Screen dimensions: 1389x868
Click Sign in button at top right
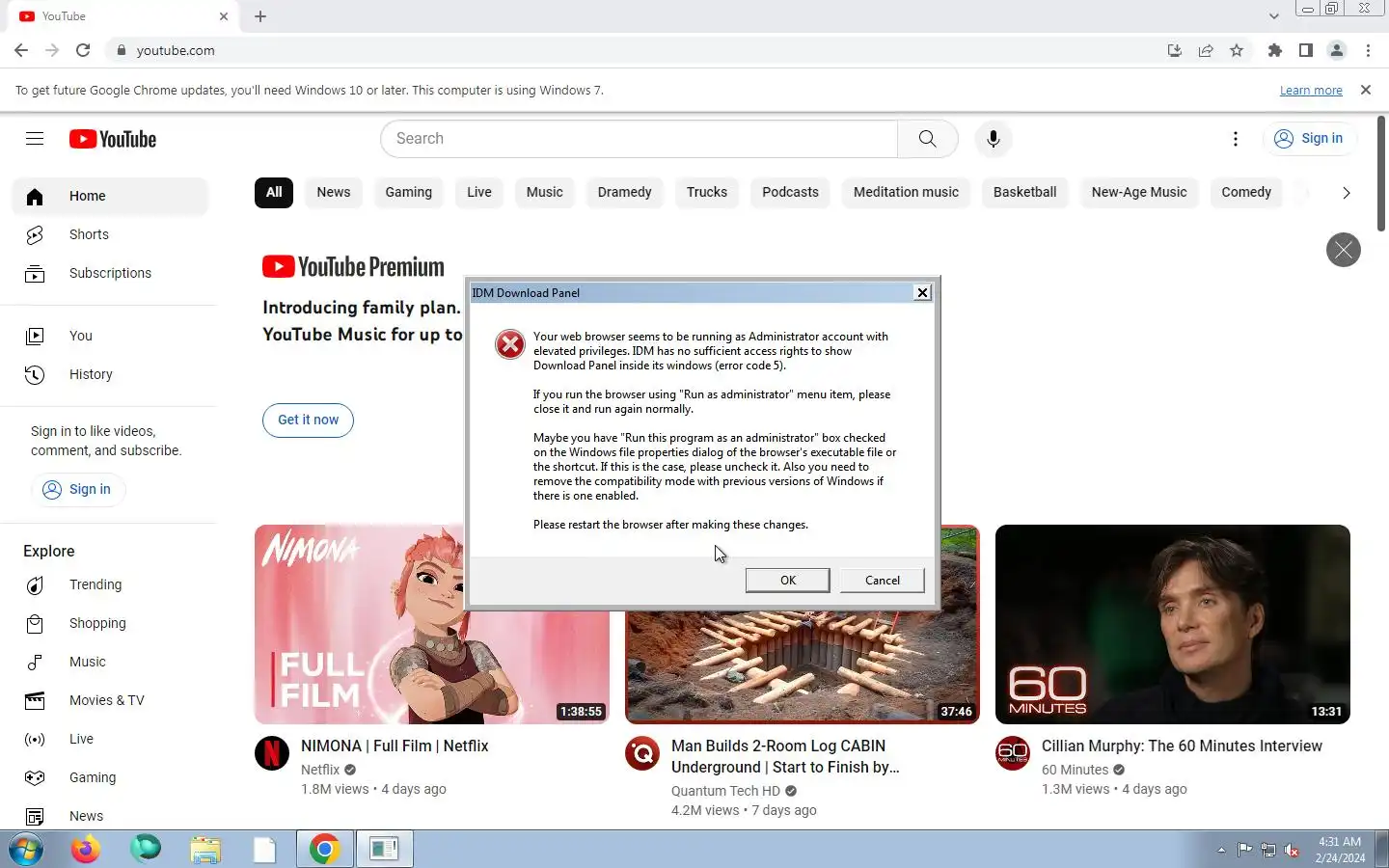[x=1309, y=139]
